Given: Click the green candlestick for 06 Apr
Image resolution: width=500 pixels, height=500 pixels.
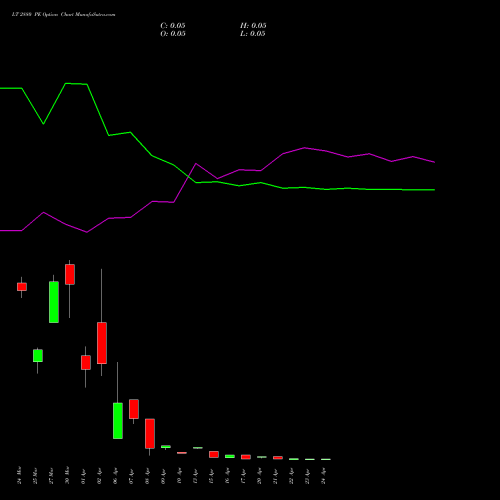Looking at the screenshot, I should click(118, 421).
